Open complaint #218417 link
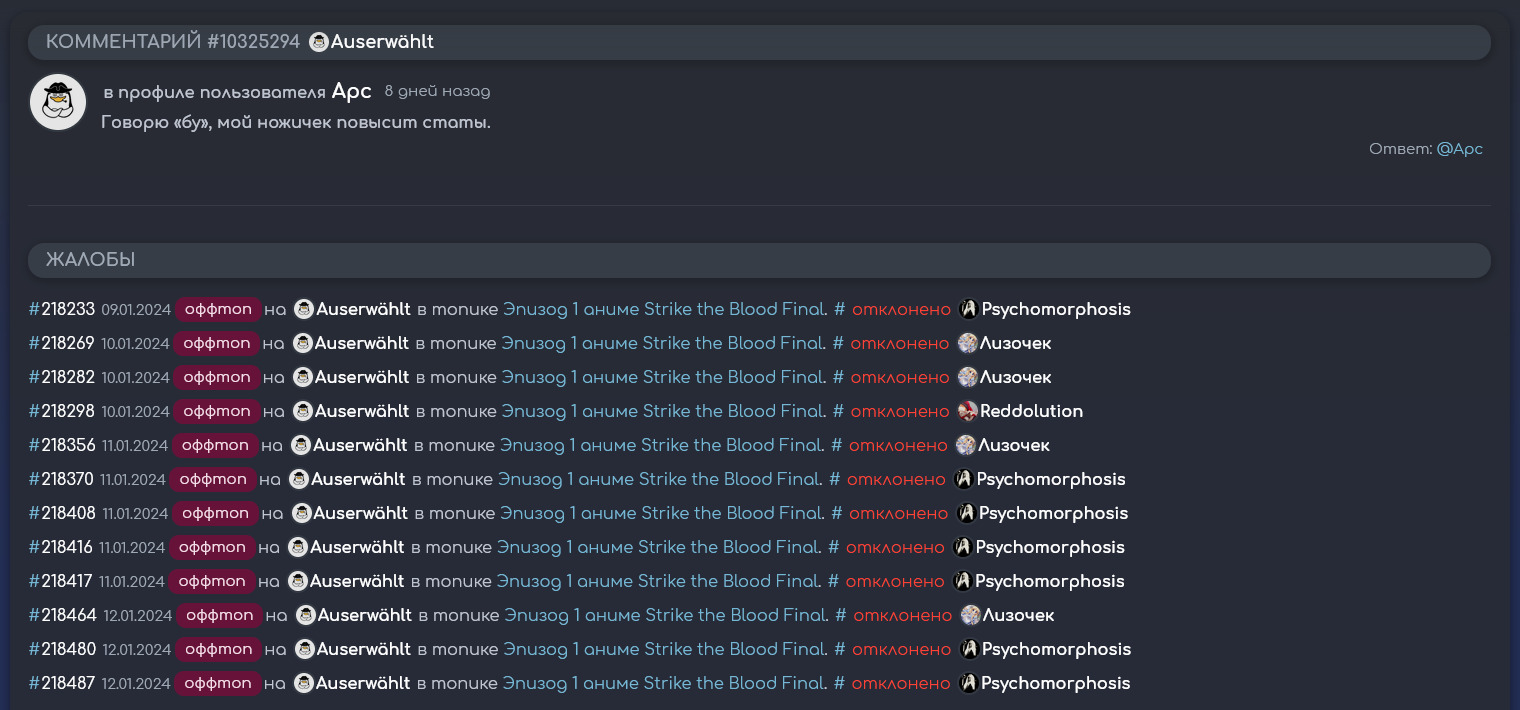The height and width of the screenshot is (710, 1520). pyautogui.click(x=61, y=582)
